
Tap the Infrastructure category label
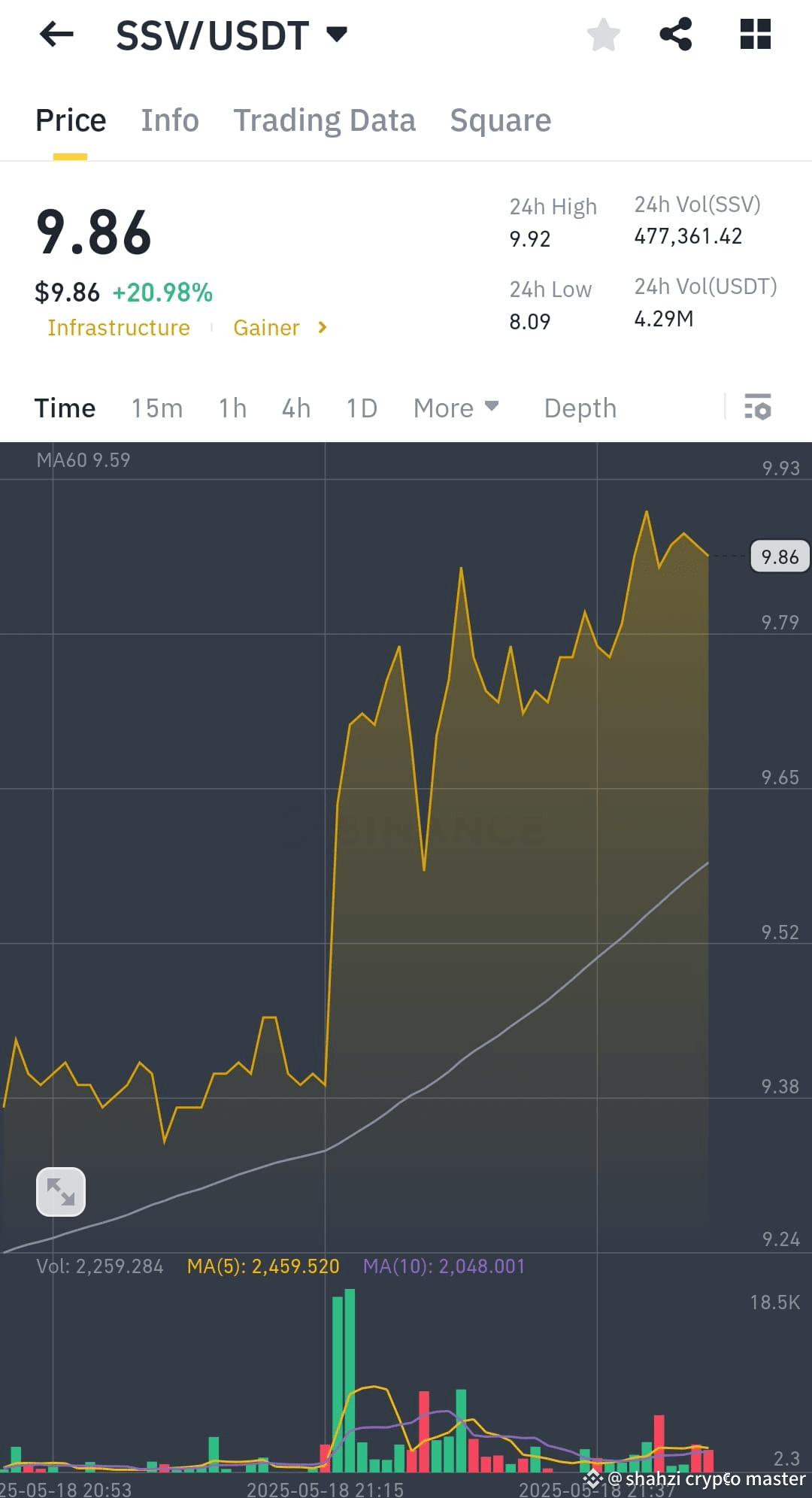pos(118,327)
